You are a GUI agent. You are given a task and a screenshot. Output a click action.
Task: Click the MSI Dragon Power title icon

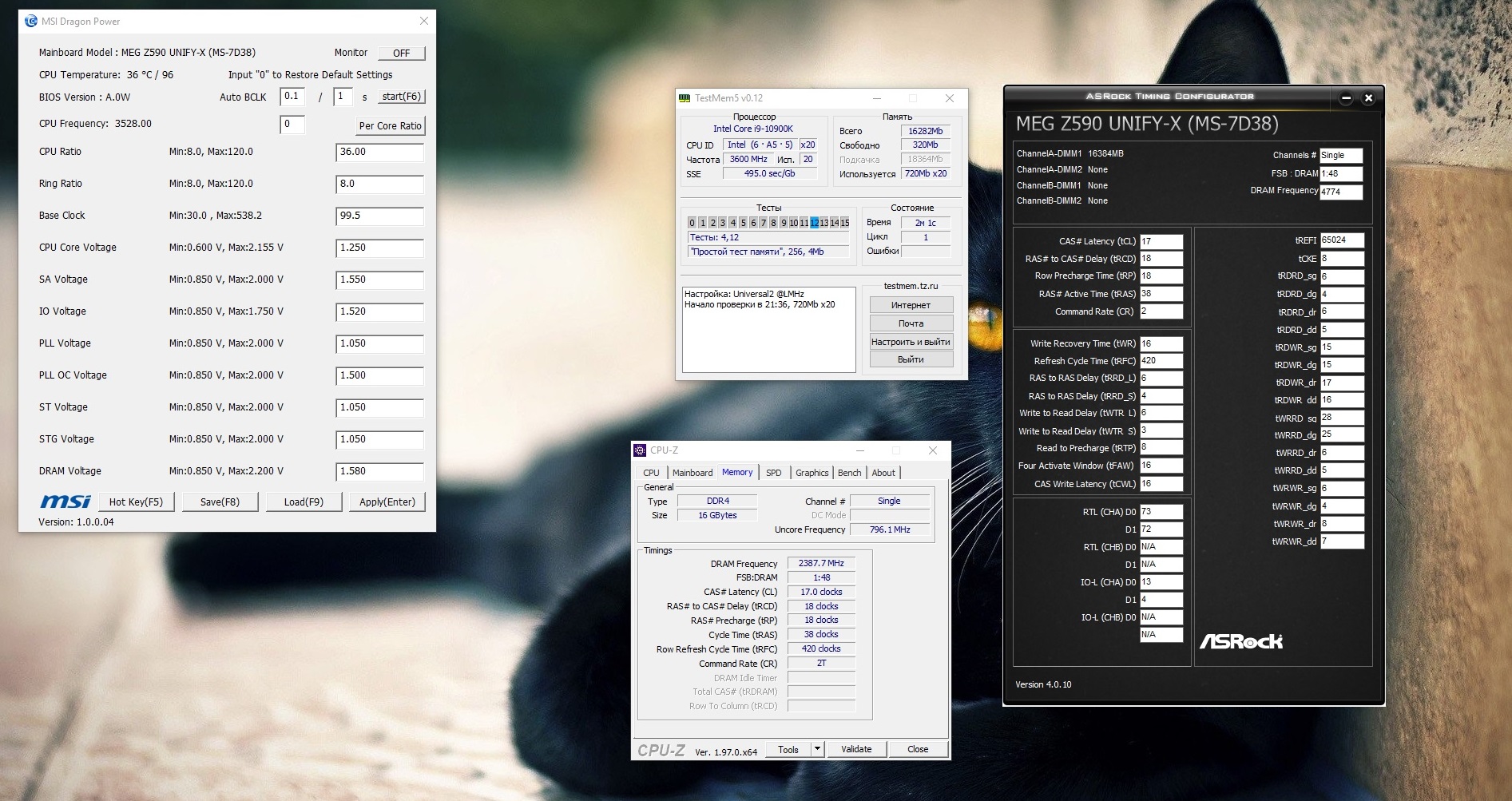point(31,22)
